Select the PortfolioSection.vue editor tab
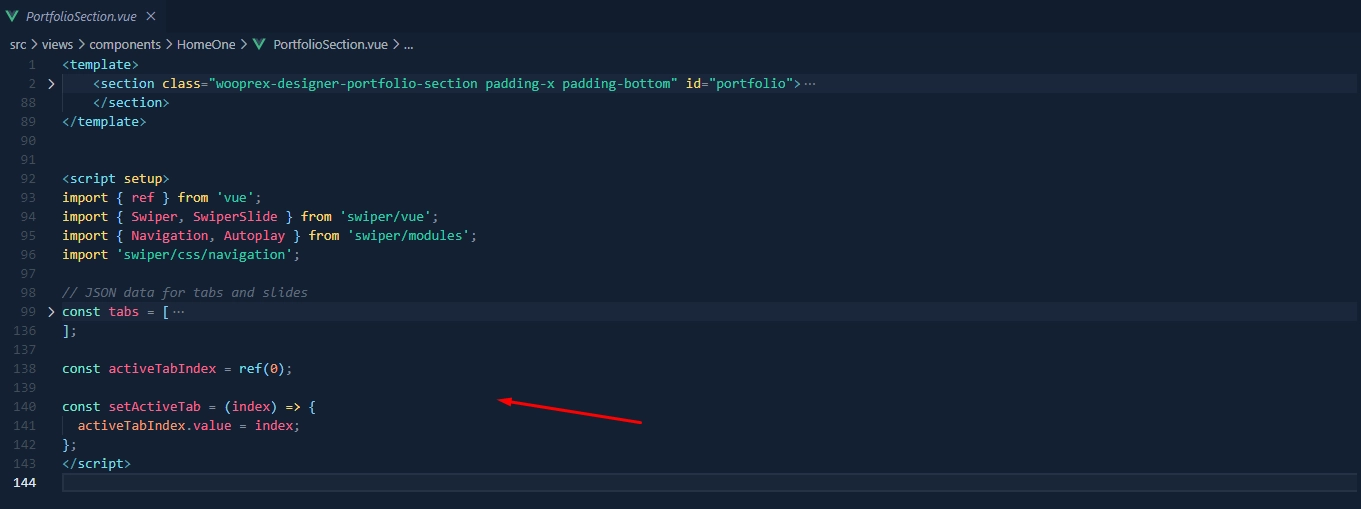 82,16
